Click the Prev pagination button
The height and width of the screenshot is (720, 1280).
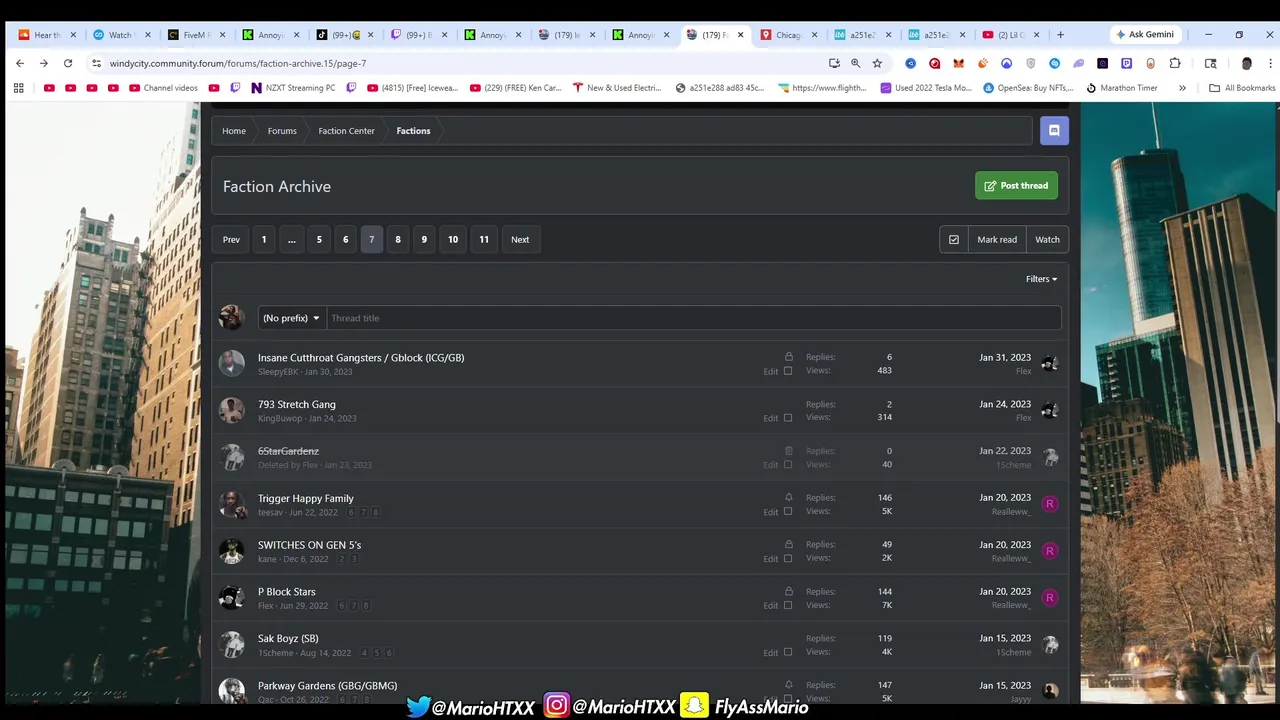point(231,240)
